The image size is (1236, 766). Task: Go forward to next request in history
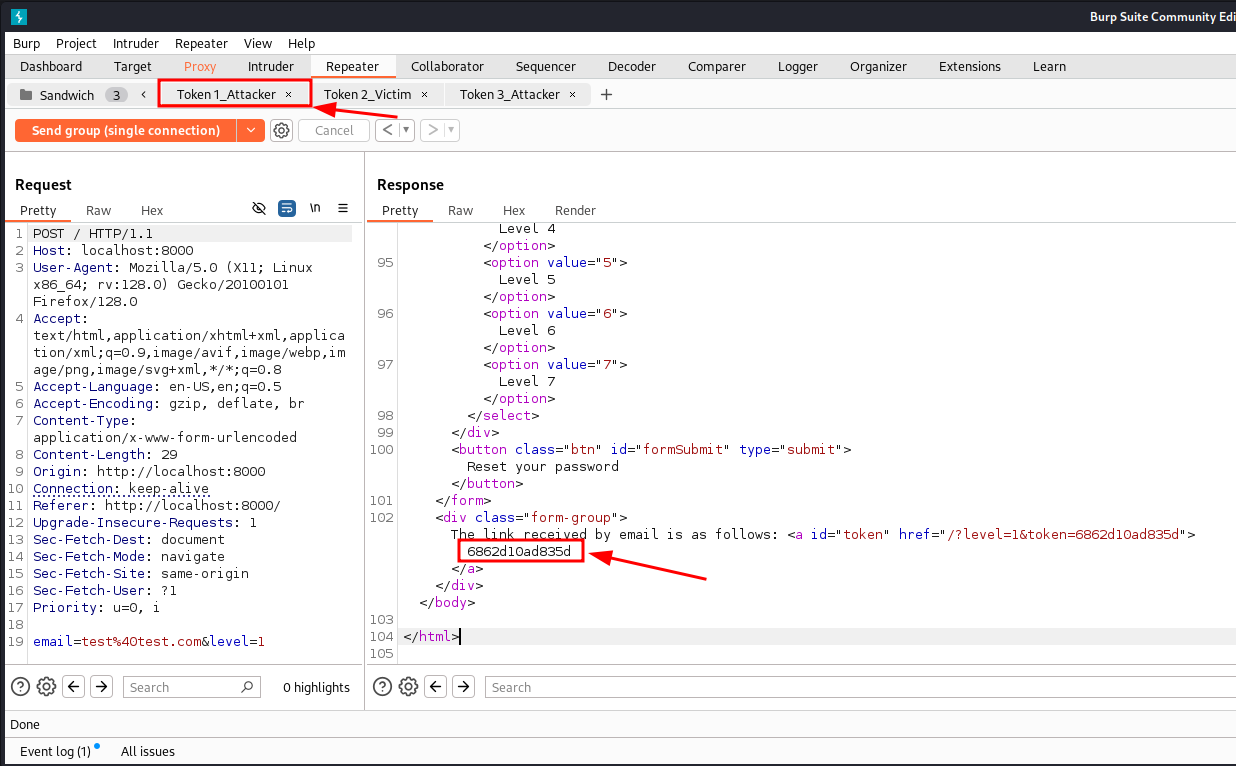point(432,130)
